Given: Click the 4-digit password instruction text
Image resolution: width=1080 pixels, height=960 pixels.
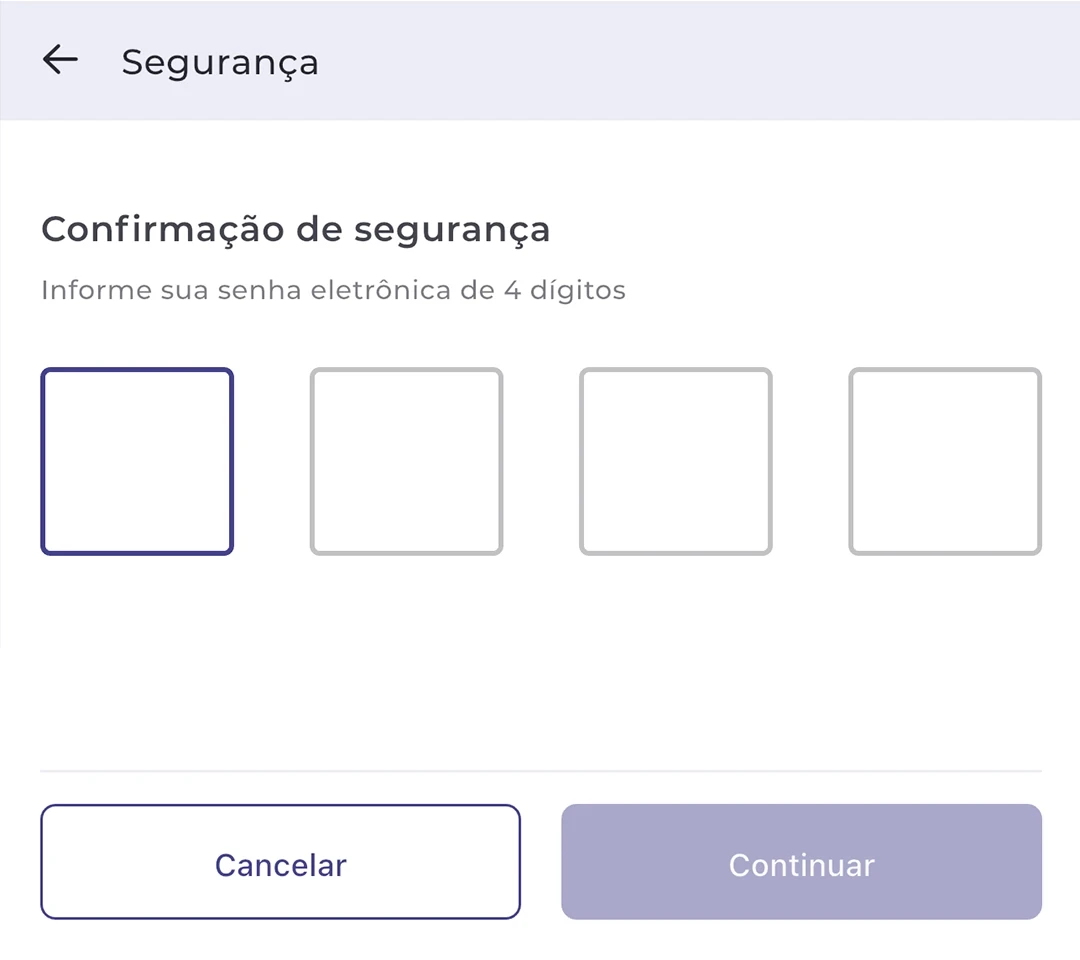Looking at the screenshot, I should click(333, 290).
